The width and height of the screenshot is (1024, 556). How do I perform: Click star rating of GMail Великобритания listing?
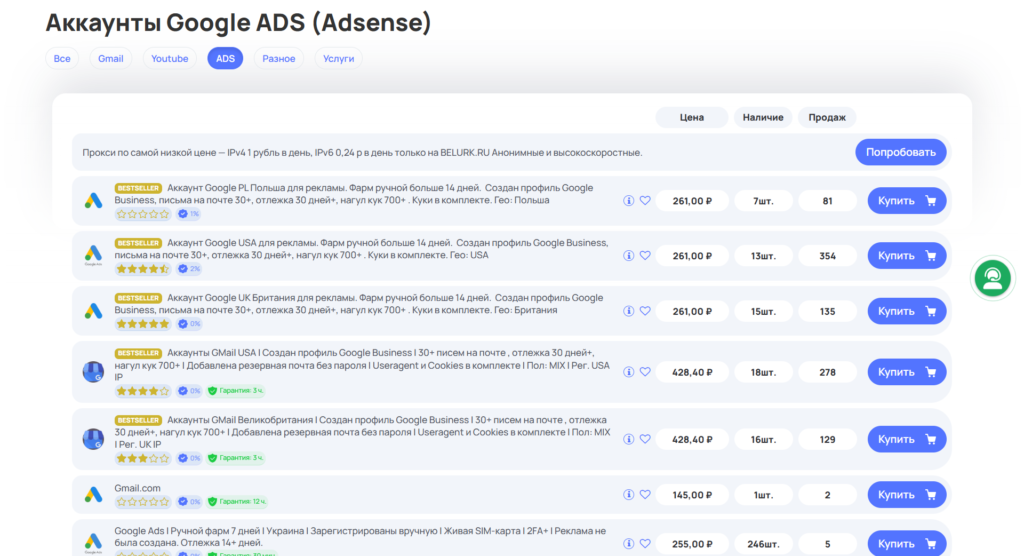(142, 458)
